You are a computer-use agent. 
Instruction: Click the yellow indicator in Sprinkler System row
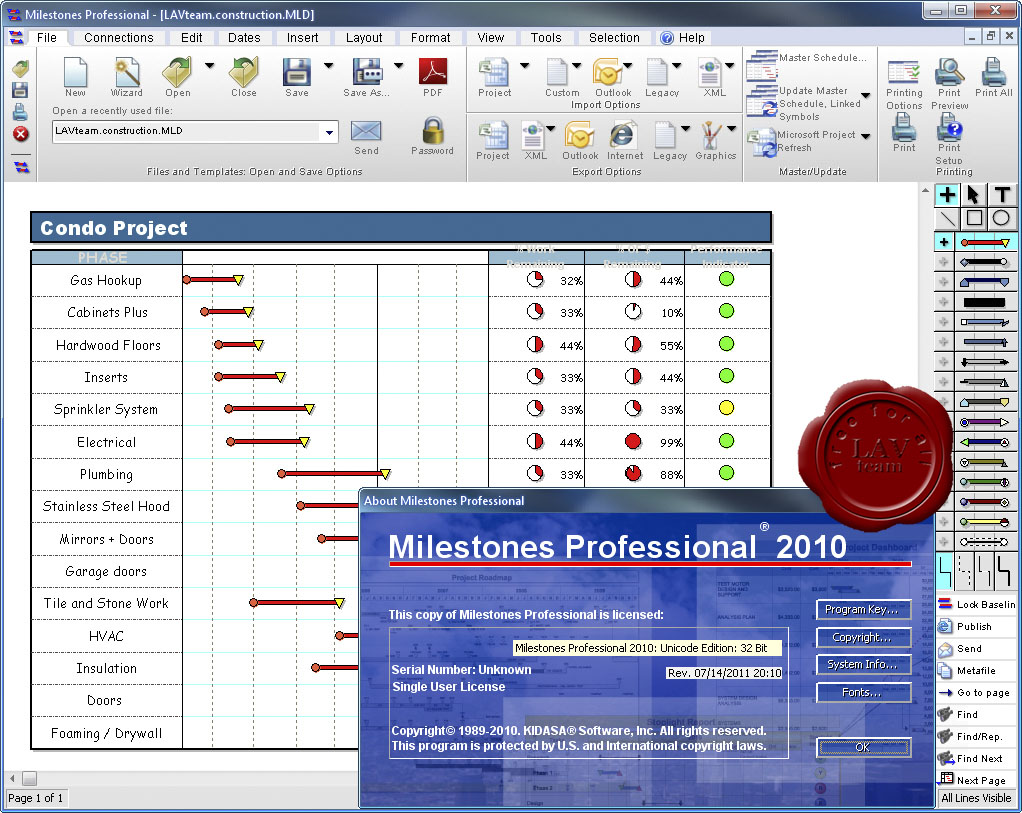pyautogui.click(x=726, y=408)
